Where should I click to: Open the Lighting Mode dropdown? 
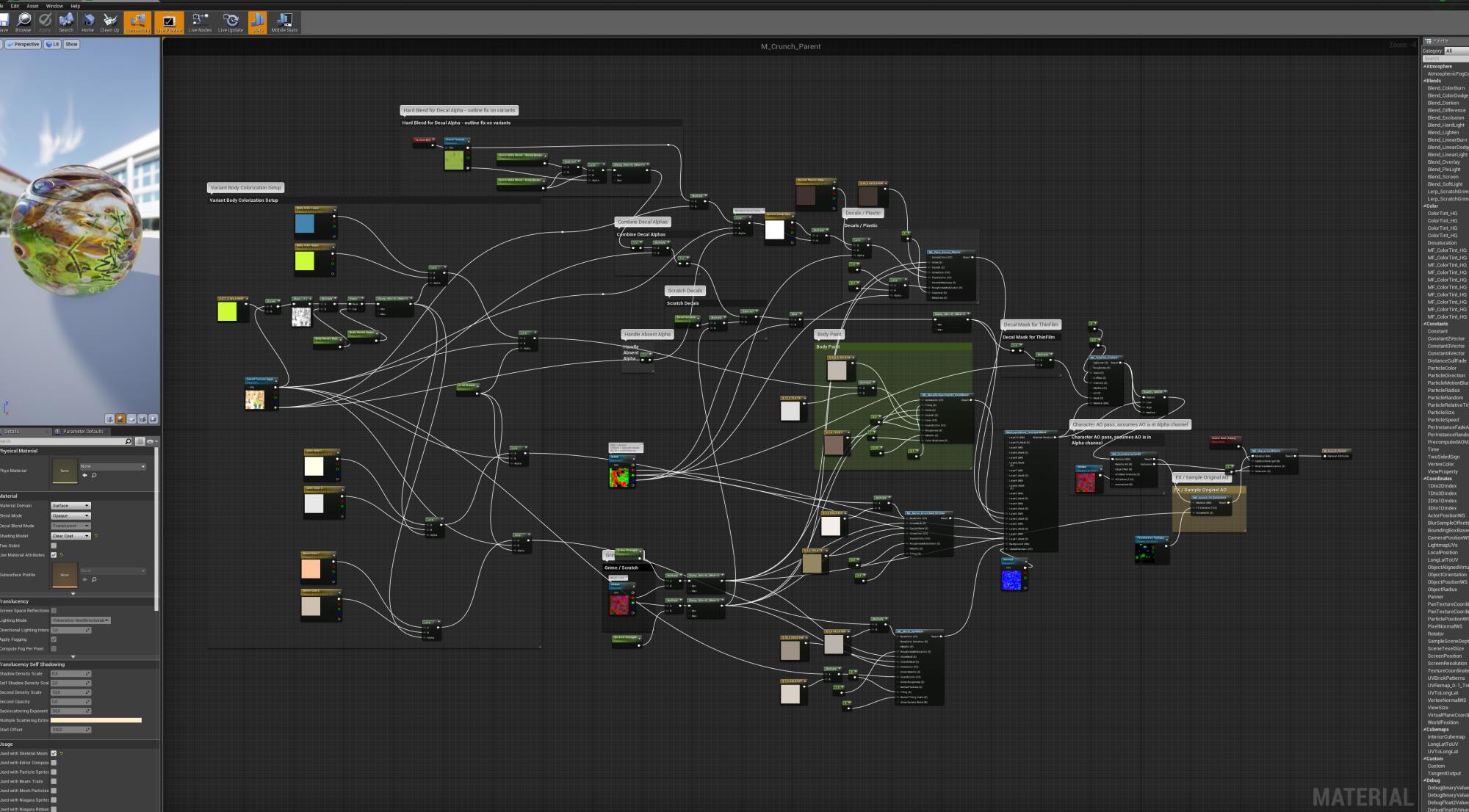(x=80, y=620)
